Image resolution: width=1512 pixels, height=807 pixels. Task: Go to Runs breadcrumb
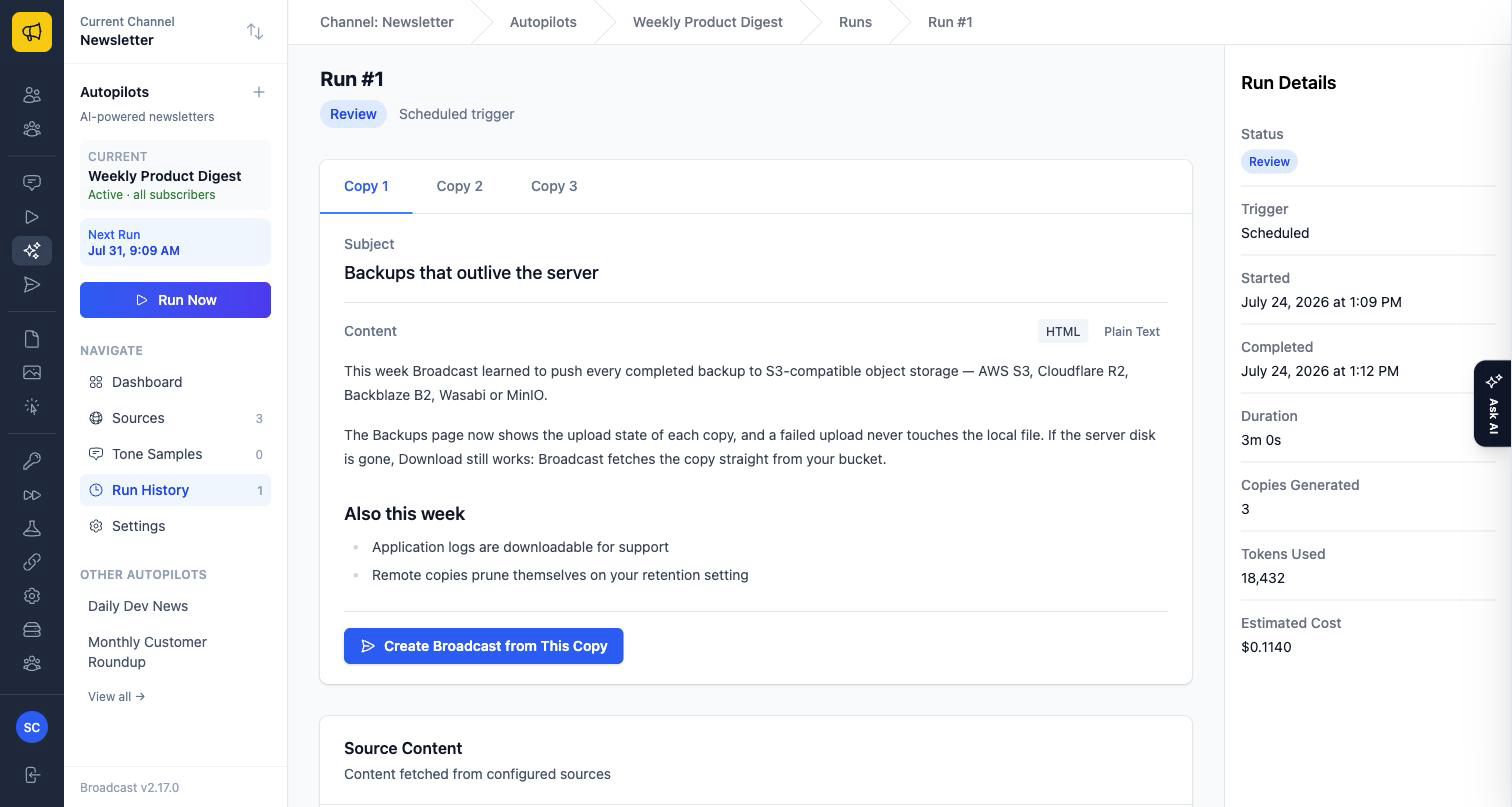855,22
